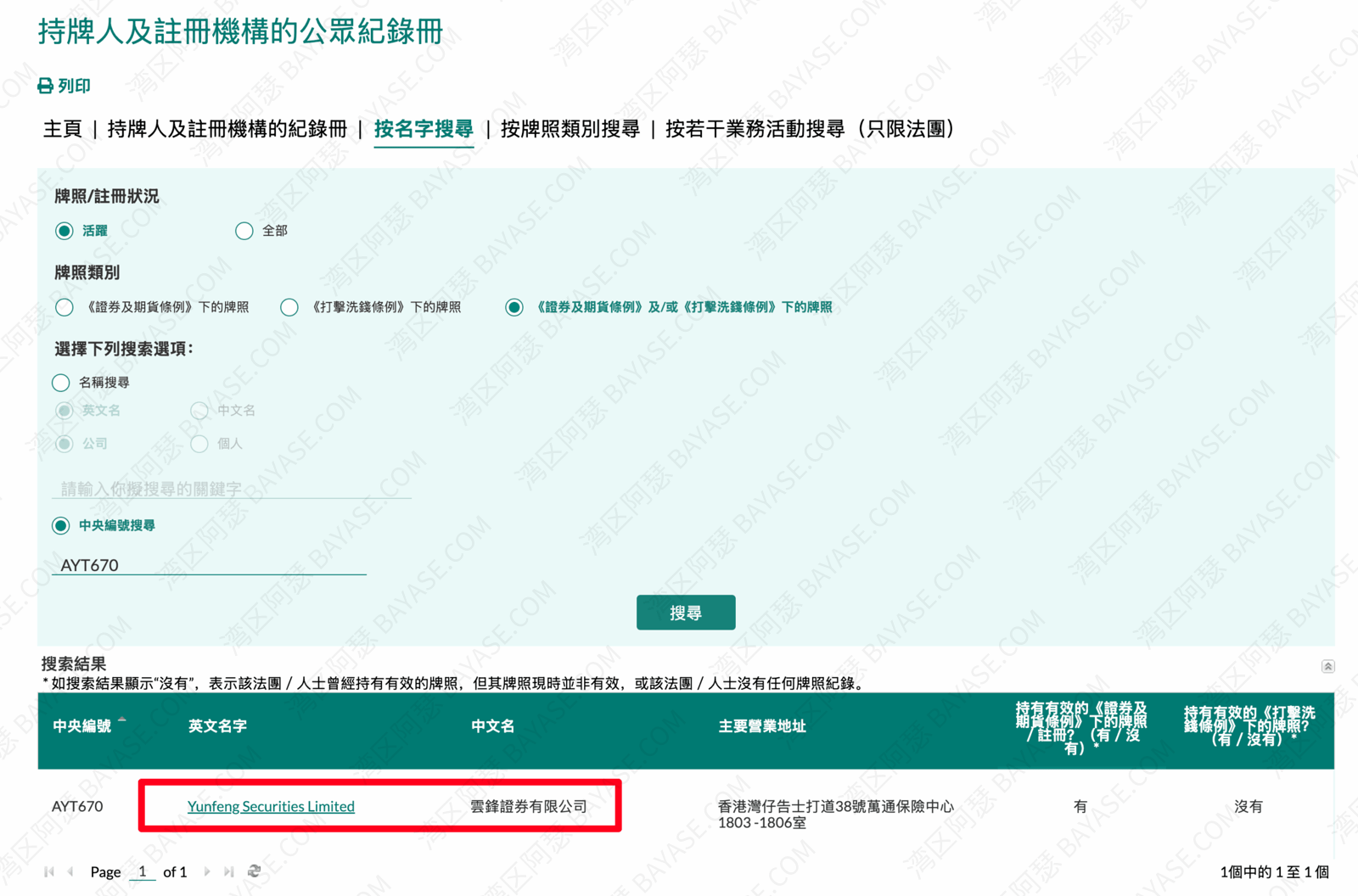Select 公司 radio button
Image resolution: width=1358 pixels, height=896 pixels.
point(64,444)
